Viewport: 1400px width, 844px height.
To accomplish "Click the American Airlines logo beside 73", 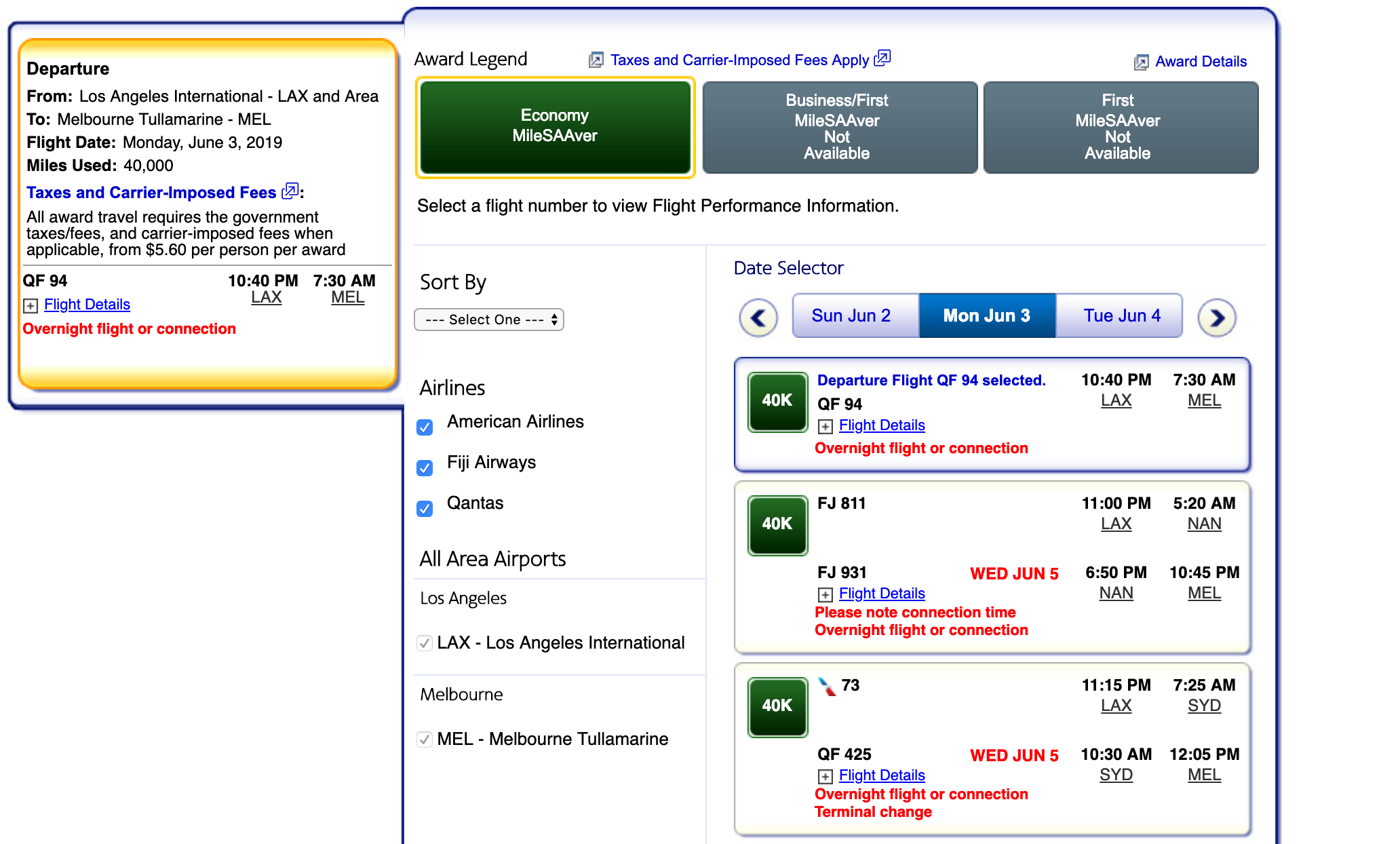I will pyautogui.click(x=827, y=687).
